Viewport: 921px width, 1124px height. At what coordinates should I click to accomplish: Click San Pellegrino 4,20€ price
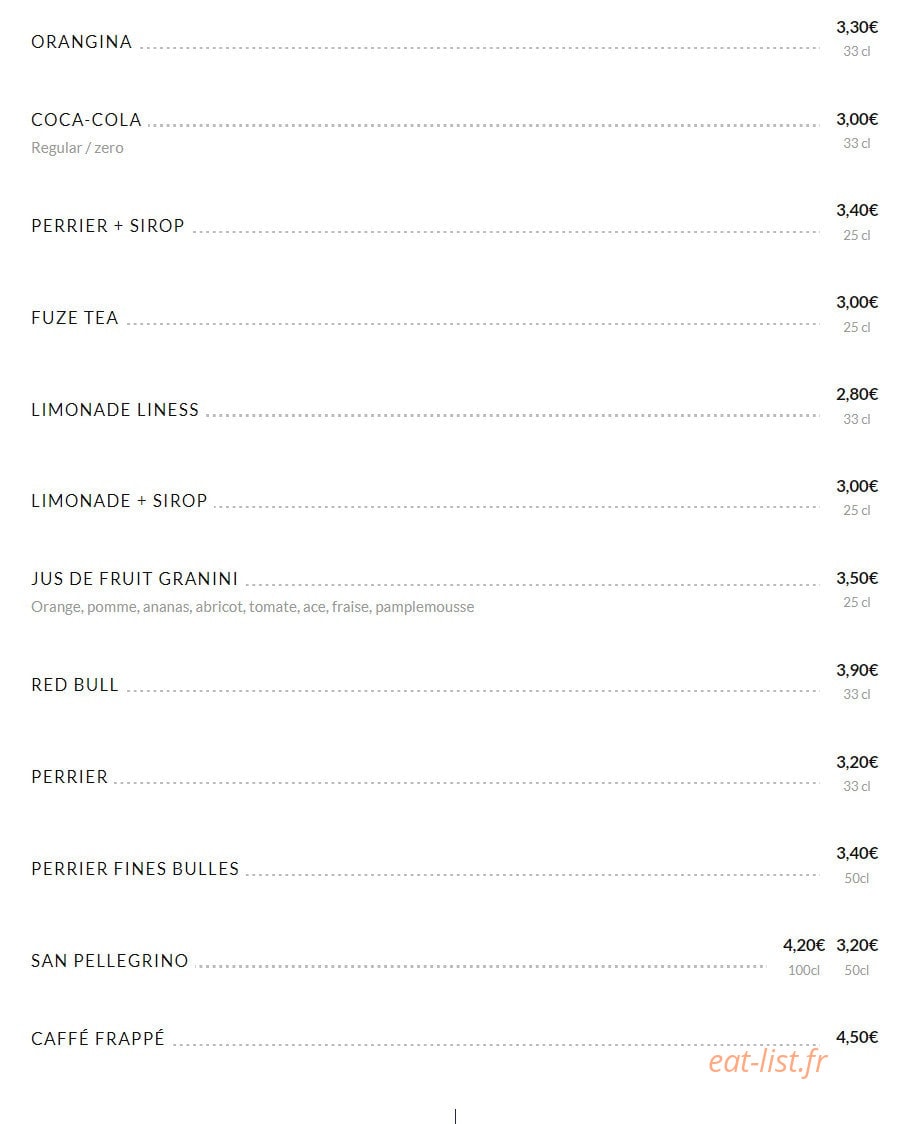803,946
